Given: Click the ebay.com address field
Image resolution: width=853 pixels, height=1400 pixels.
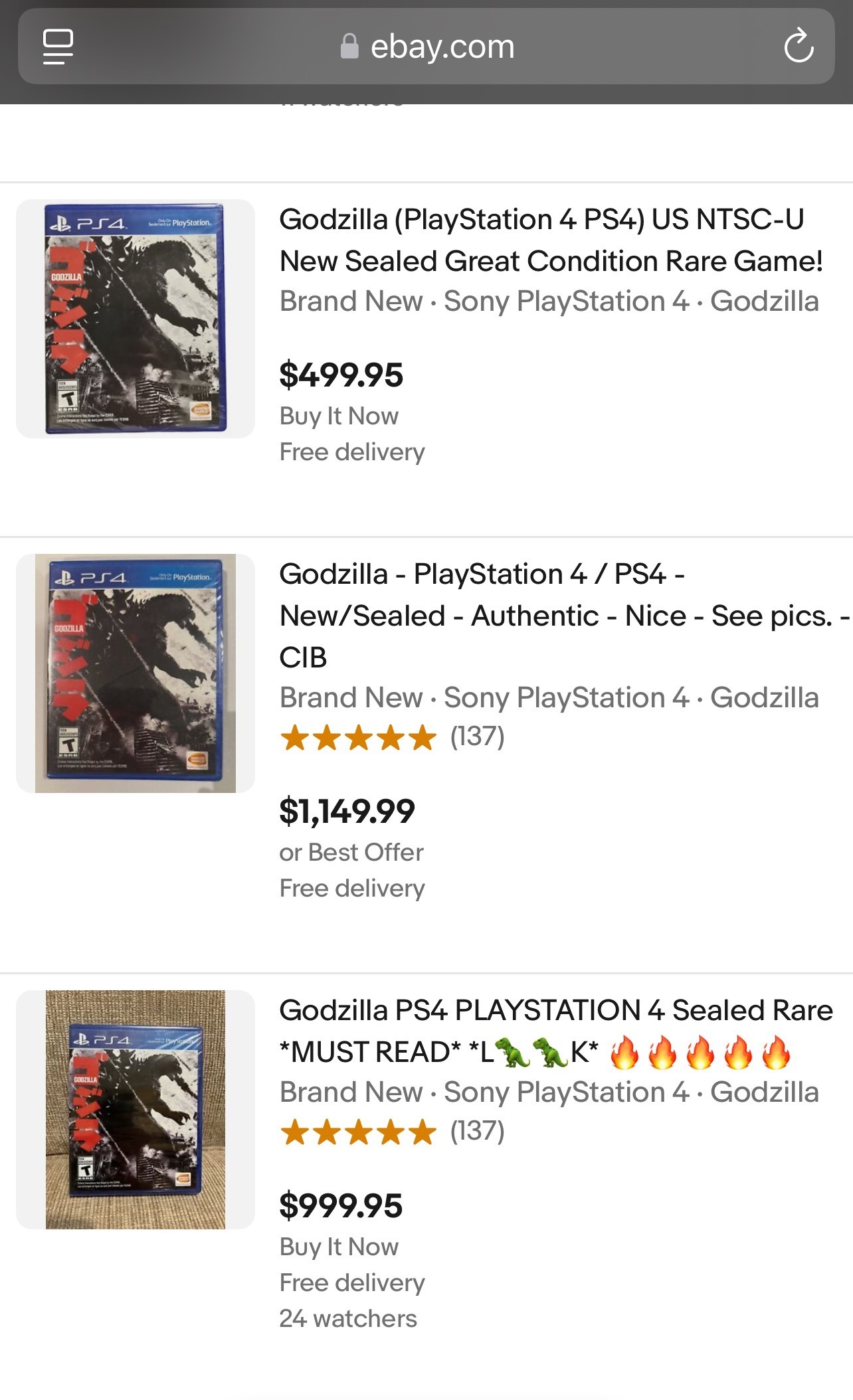Looking at the screenshot, I should coord(442,46).
